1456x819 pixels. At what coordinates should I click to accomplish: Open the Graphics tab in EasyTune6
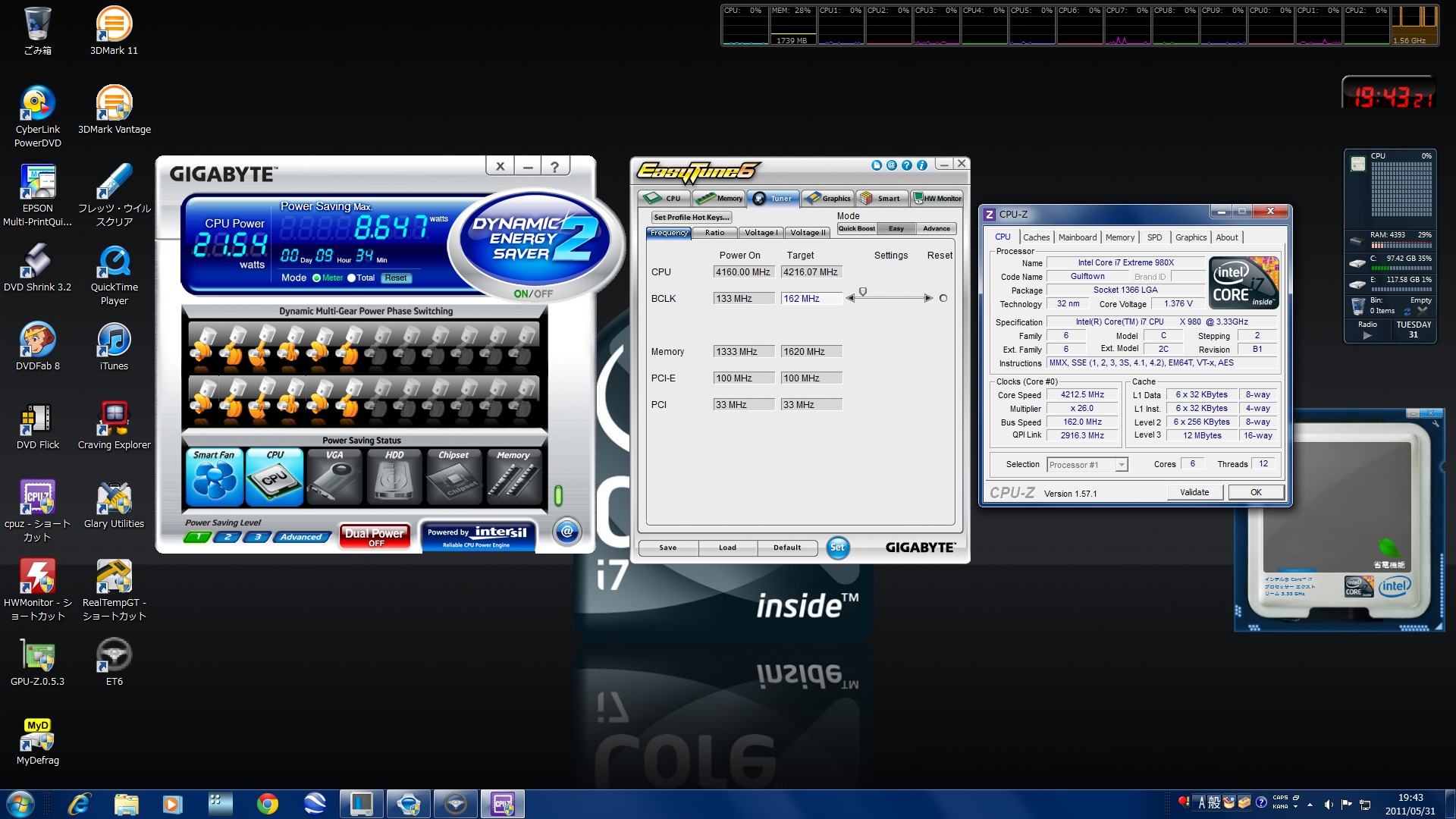coord(829,199)
